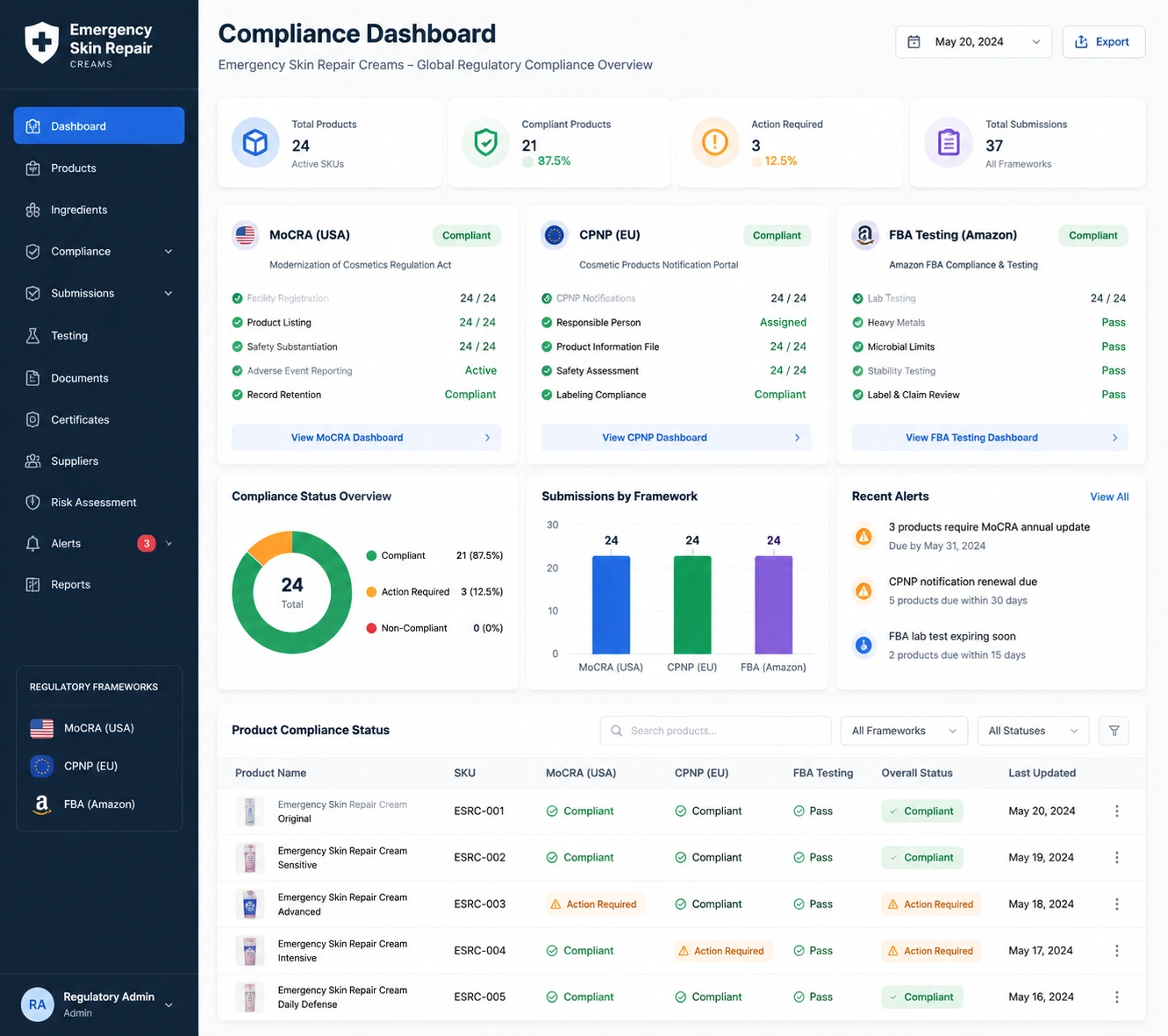Click View MoCRA Dashboard button
Viewport: 1168px width, 1036px height.
point(366,438)
